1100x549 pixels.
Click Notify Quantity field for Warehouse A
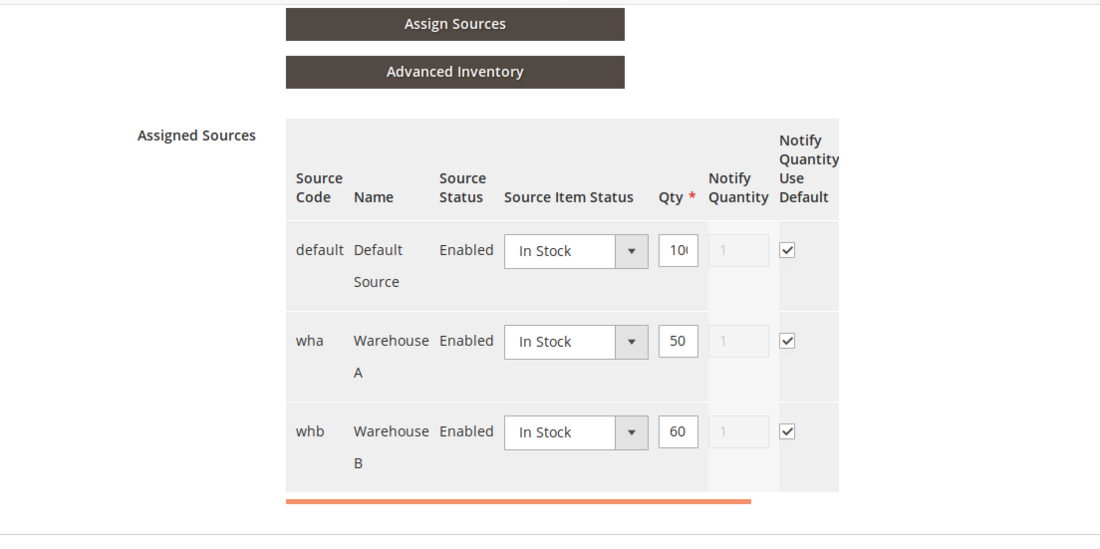[x=738, y=342]
